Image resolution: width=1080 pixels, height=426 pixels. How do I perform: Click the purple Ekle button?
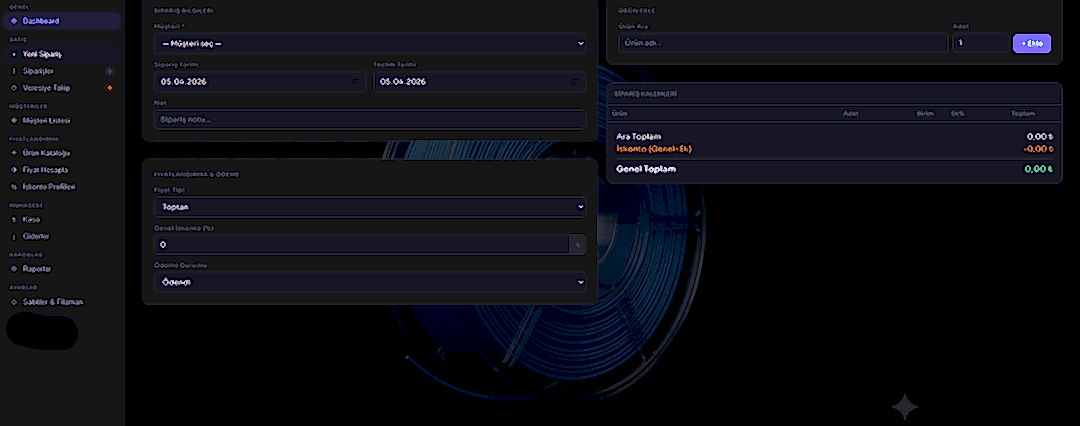[x=1032, y=43]
